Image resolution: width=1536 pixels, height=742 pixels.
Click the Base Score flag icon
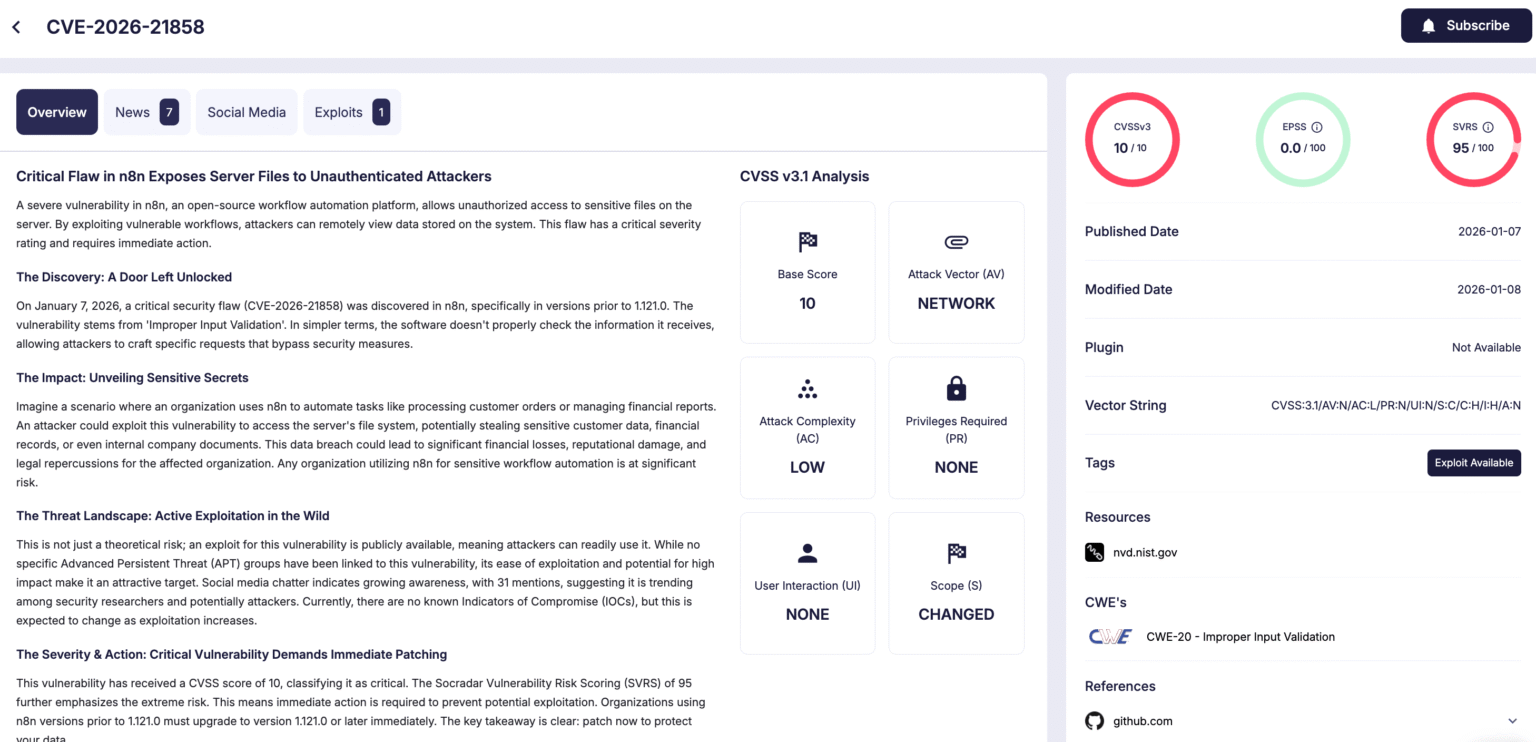point(807,241)
